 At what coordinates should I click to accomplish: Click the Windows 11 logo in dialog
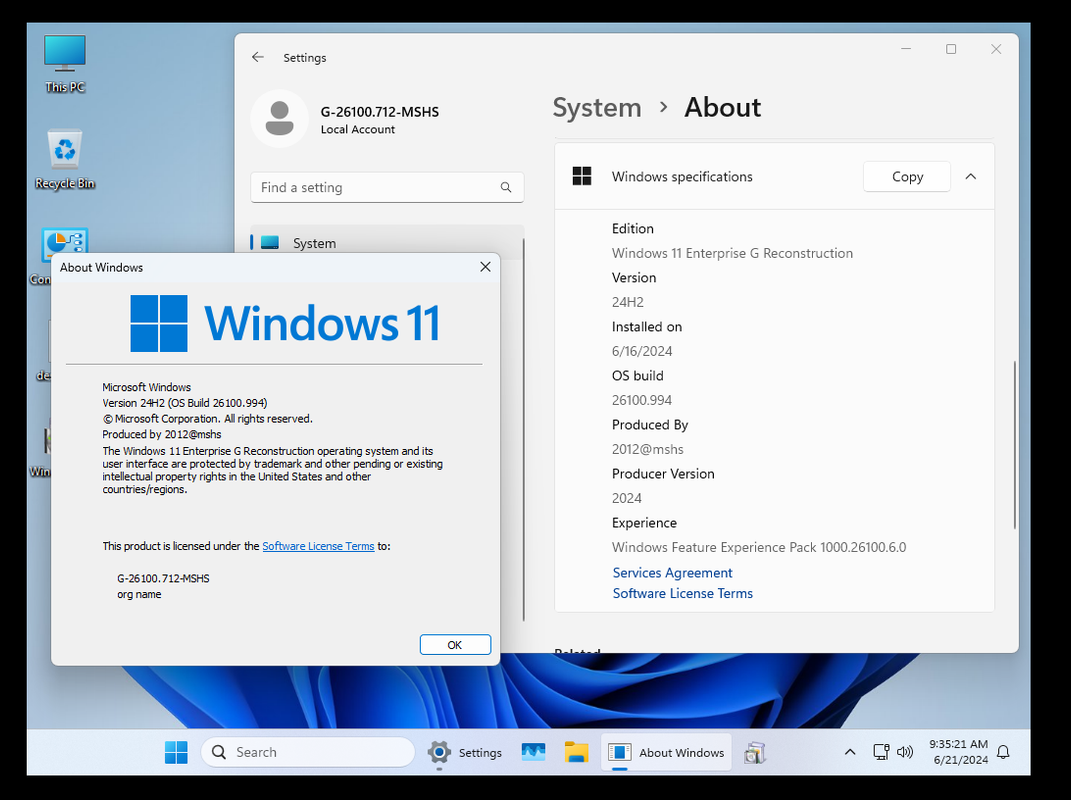(x=286, y=323)
